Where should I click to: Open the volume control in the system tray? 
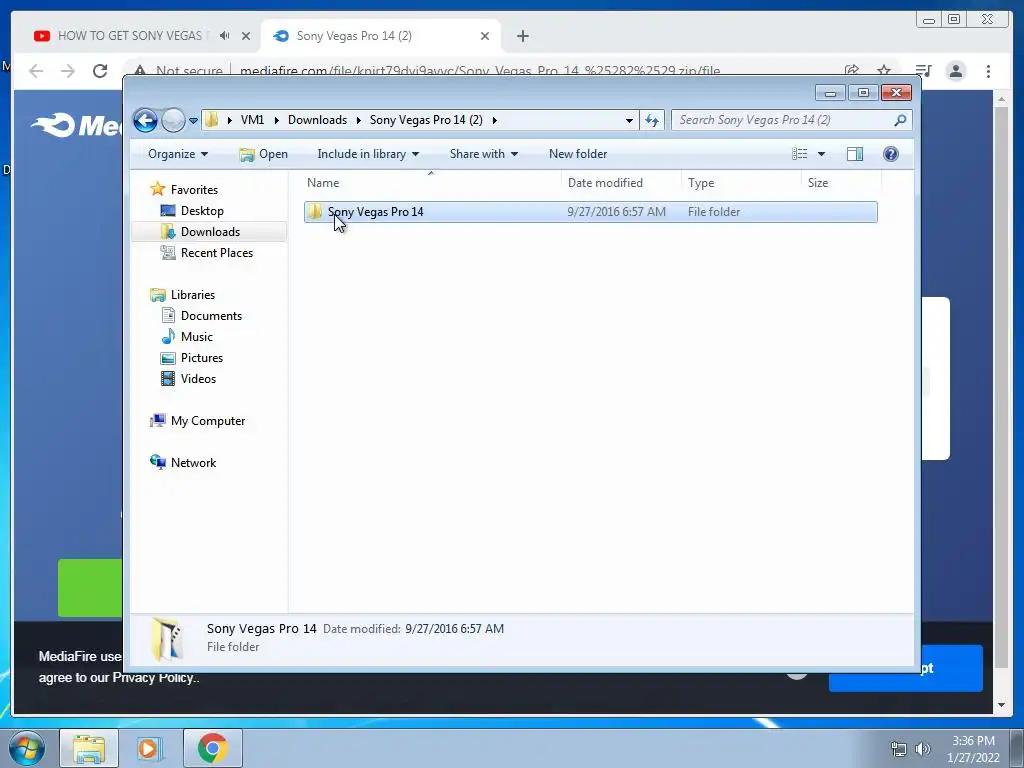923,749
